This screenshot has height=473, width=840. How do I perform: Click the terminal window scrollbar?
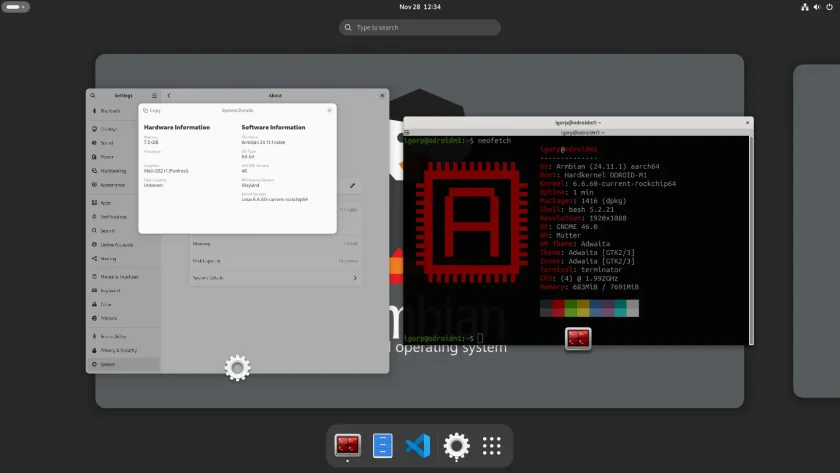tap(751, 240)
